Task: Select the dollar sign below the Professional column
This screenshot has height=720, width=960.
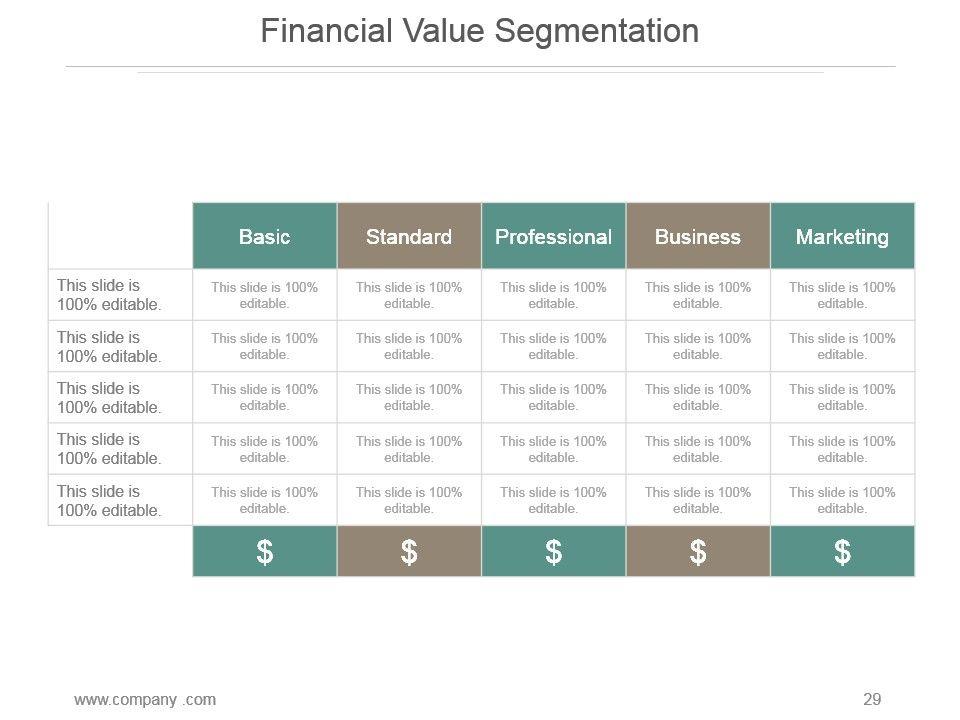Action: [x=553, y=552]
